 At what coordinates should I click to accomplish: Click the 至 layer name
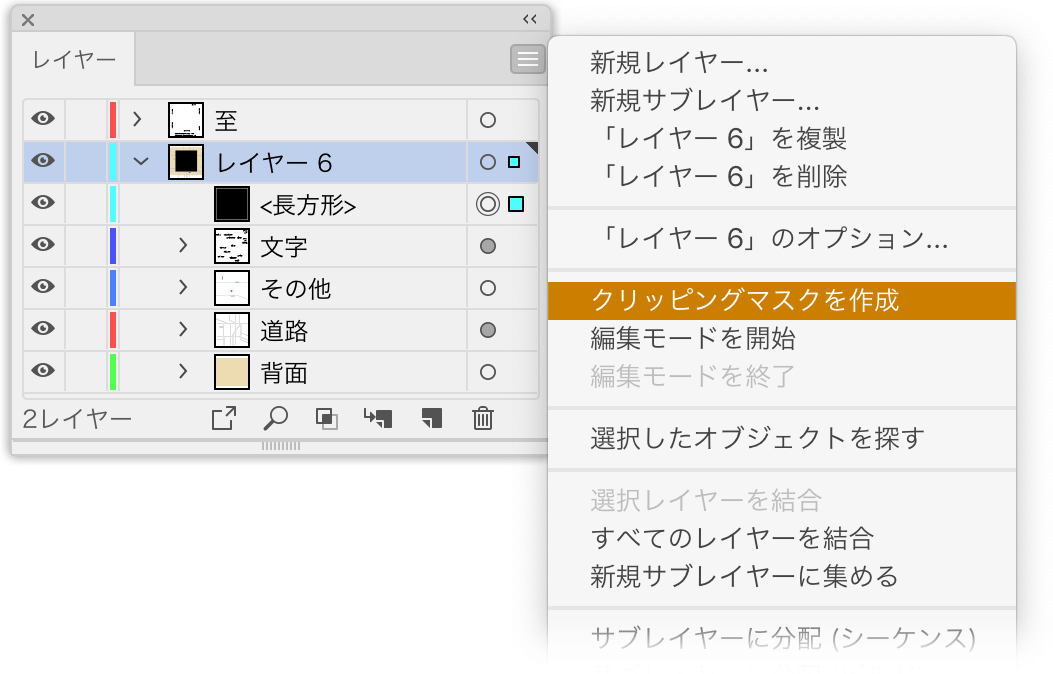tap(226, 122)
